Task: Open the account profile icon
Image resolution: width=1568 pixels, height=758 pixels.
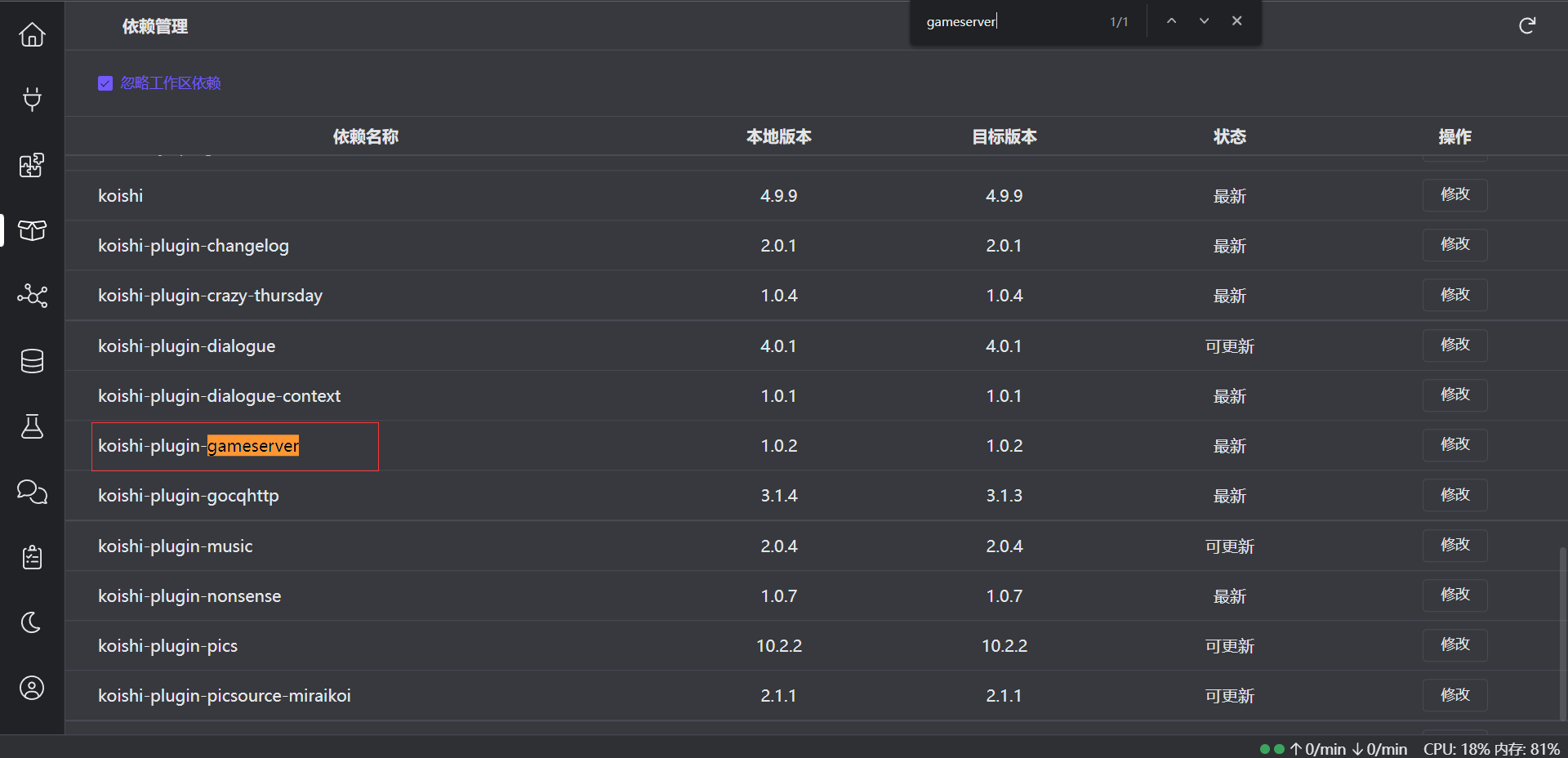Action: click(32, 688)
